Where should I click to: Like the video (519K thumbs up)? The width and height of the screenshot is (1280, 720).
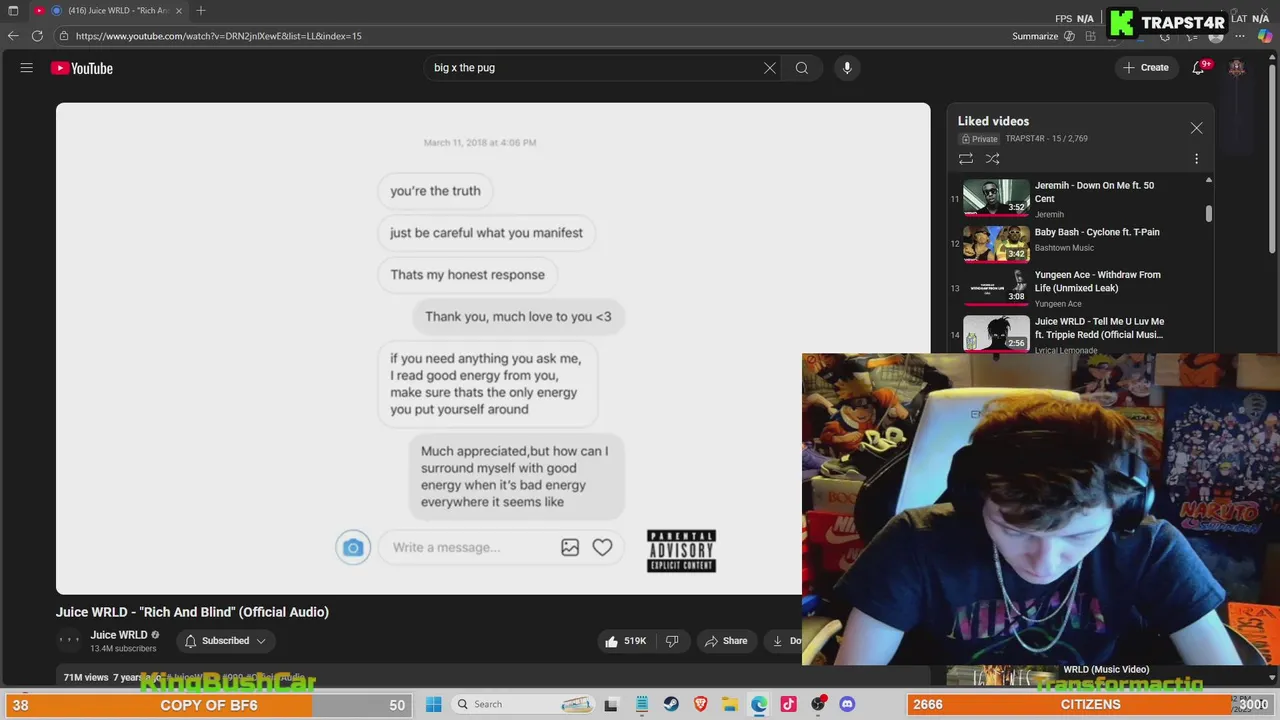click(624, 641)
